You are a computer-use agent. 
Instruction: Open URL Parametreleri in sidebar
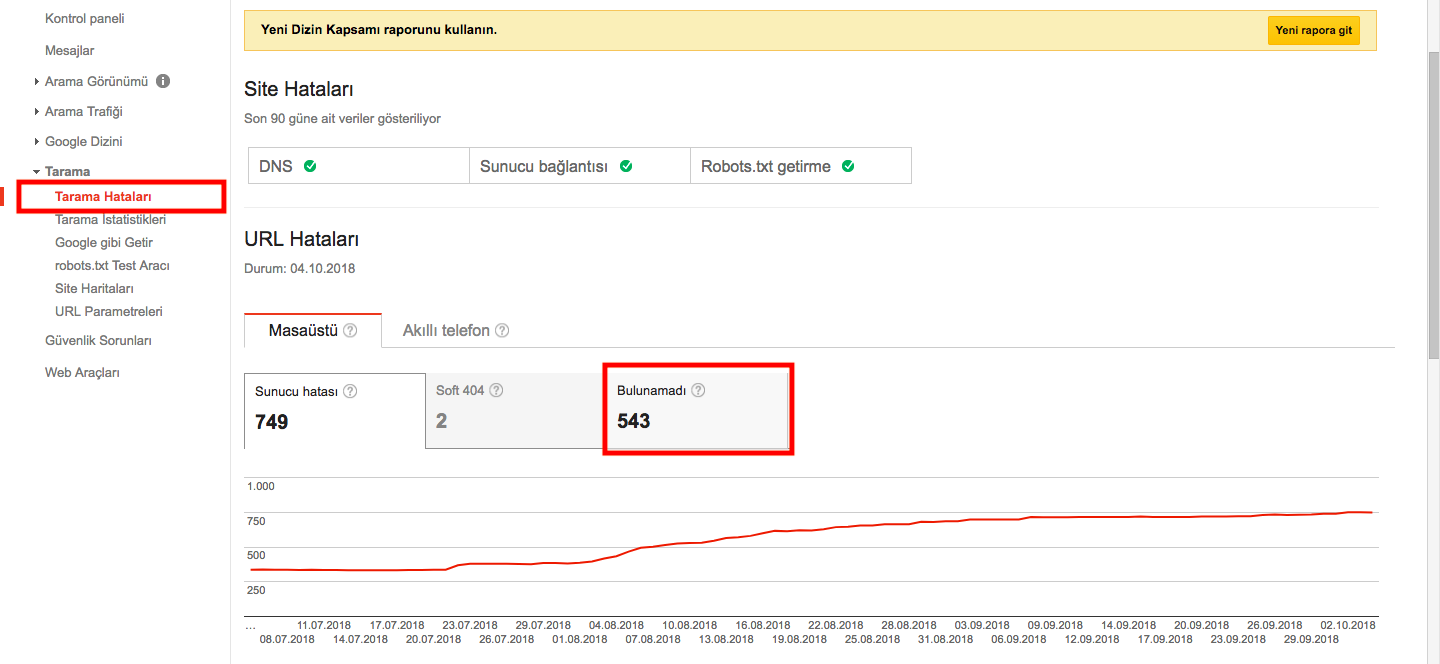pos(109,311)
